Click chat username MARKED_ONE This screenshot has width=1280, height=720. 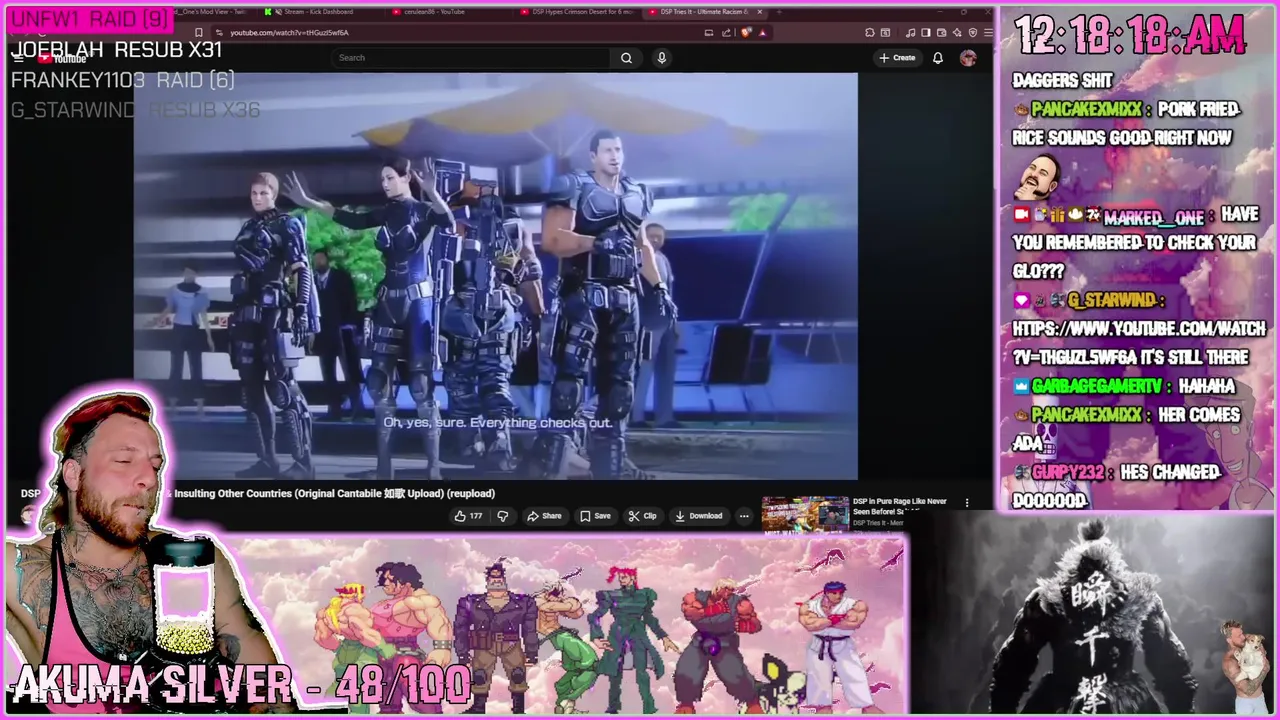click(x=1154, y=216)
